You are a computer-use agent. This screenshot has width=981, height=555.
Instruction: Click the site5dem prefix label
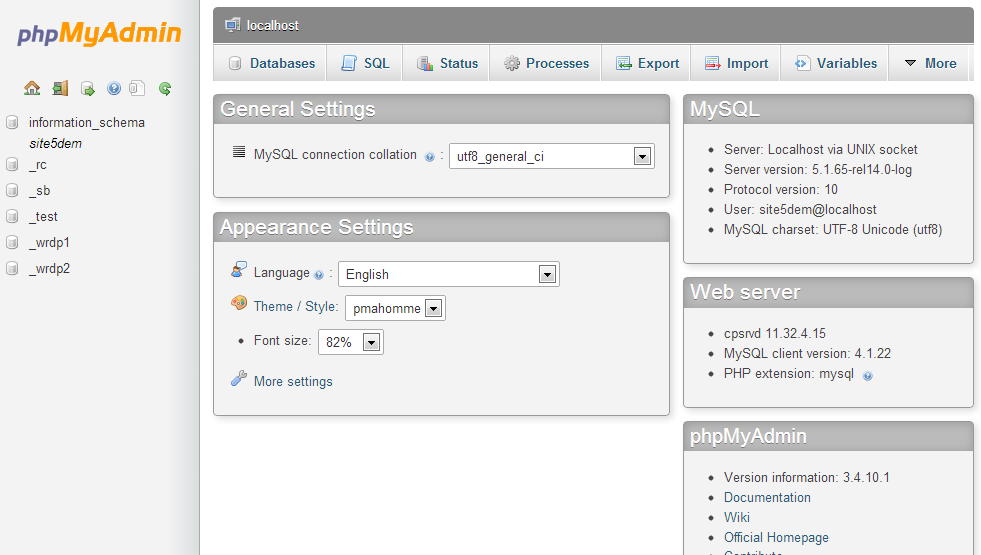pos(55,143)
